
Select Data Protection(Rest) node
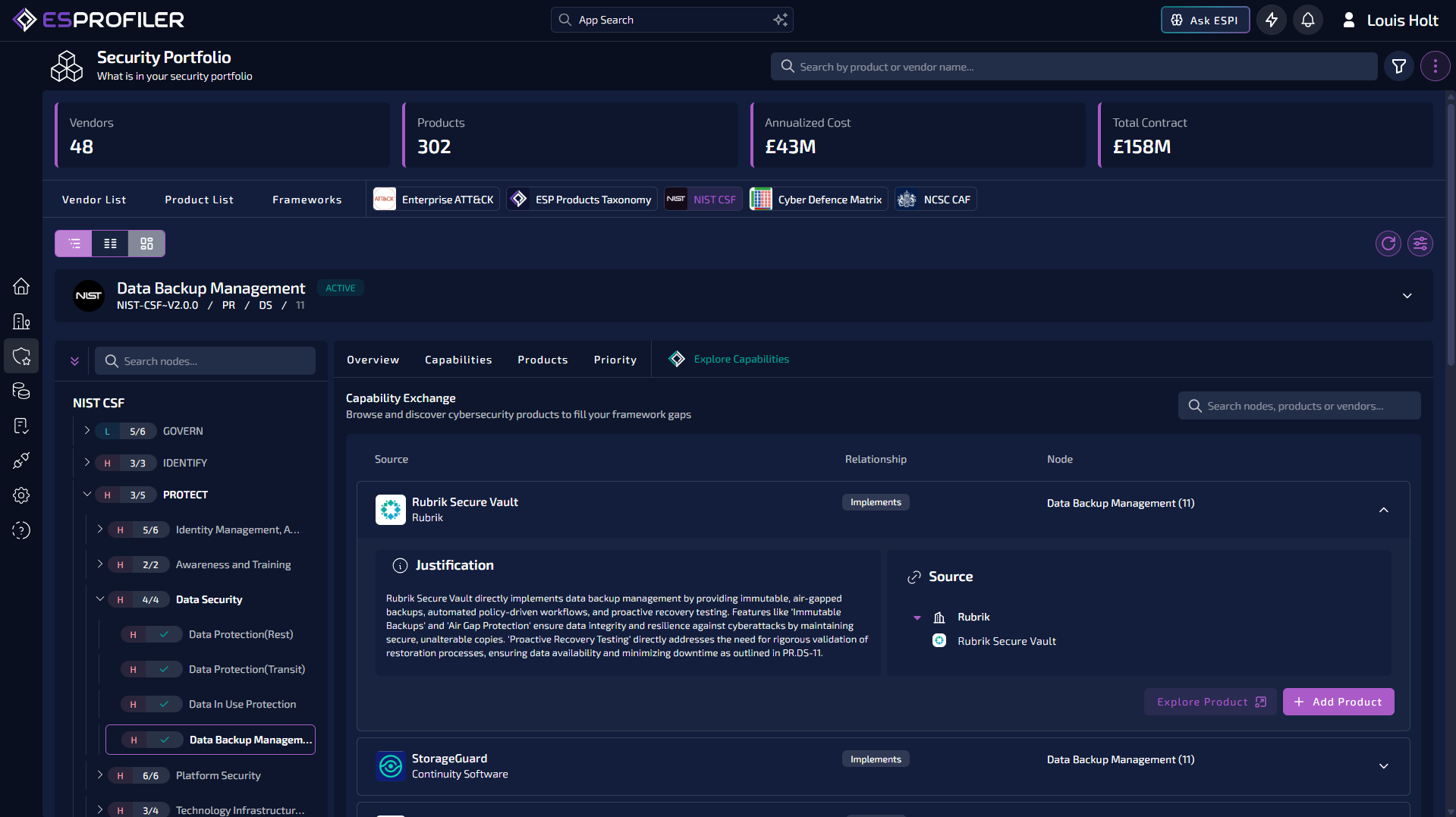pyautogui.click(x=207, y=634)
